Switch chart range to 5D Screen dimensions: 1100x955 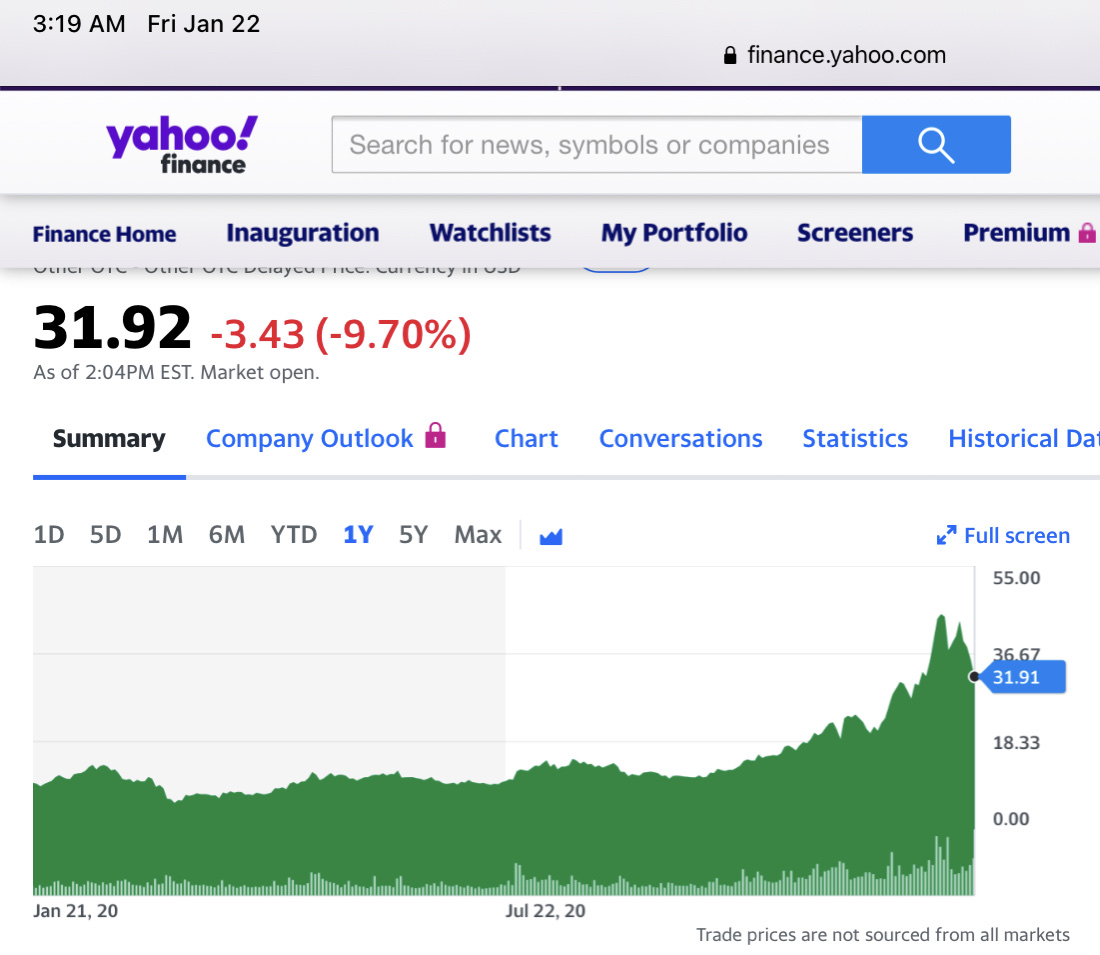(105, 535)
